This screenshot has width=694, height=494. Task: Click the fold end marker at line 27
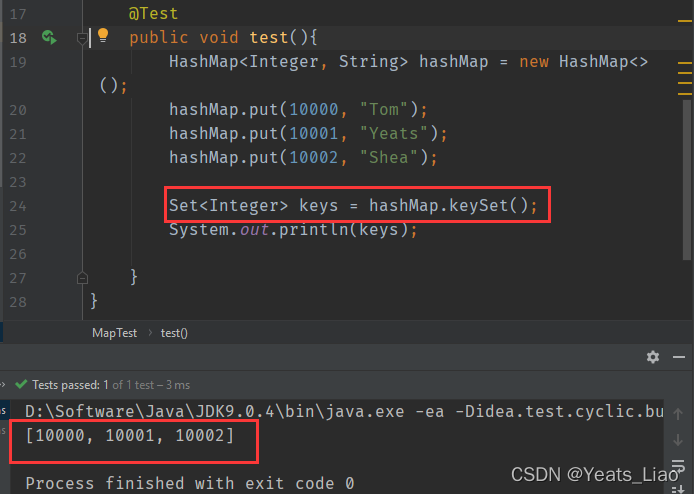coord(82,278)
